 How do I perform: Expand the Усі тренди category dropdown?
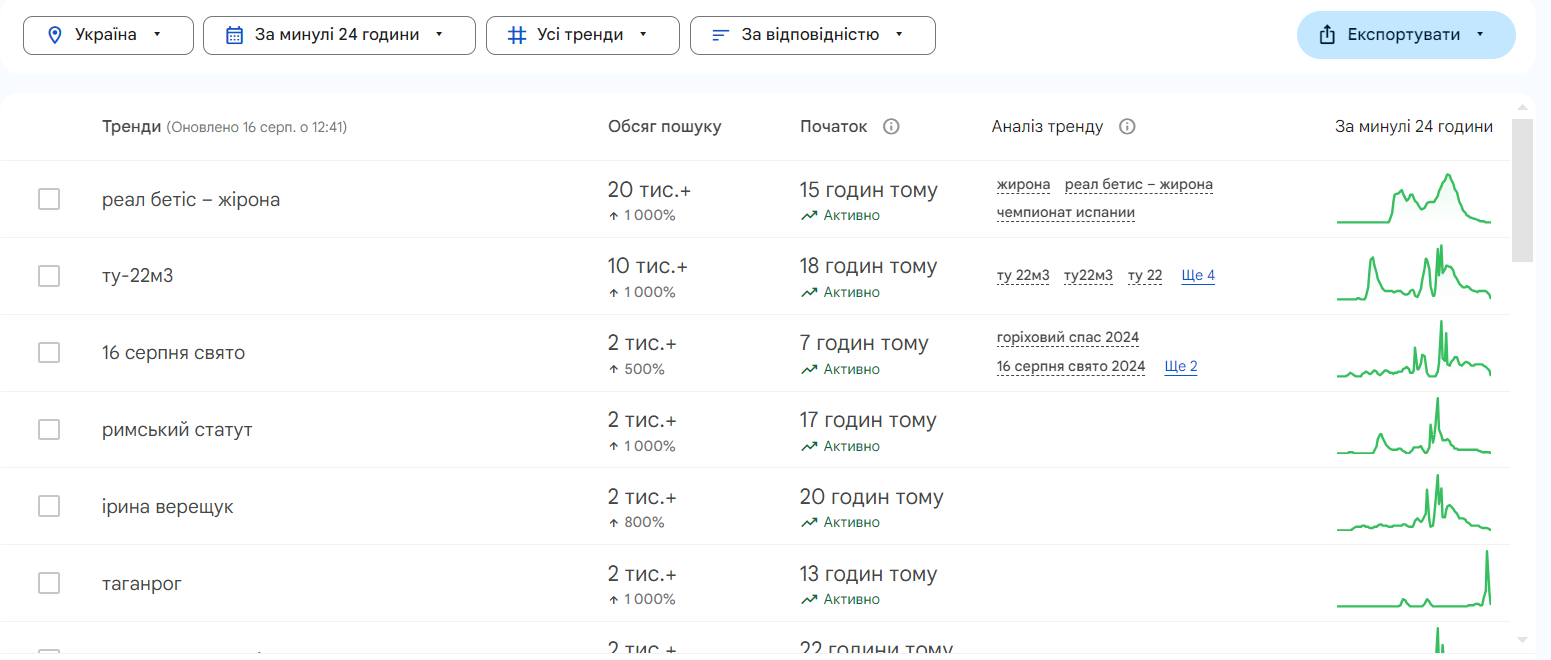pos(583,35)
